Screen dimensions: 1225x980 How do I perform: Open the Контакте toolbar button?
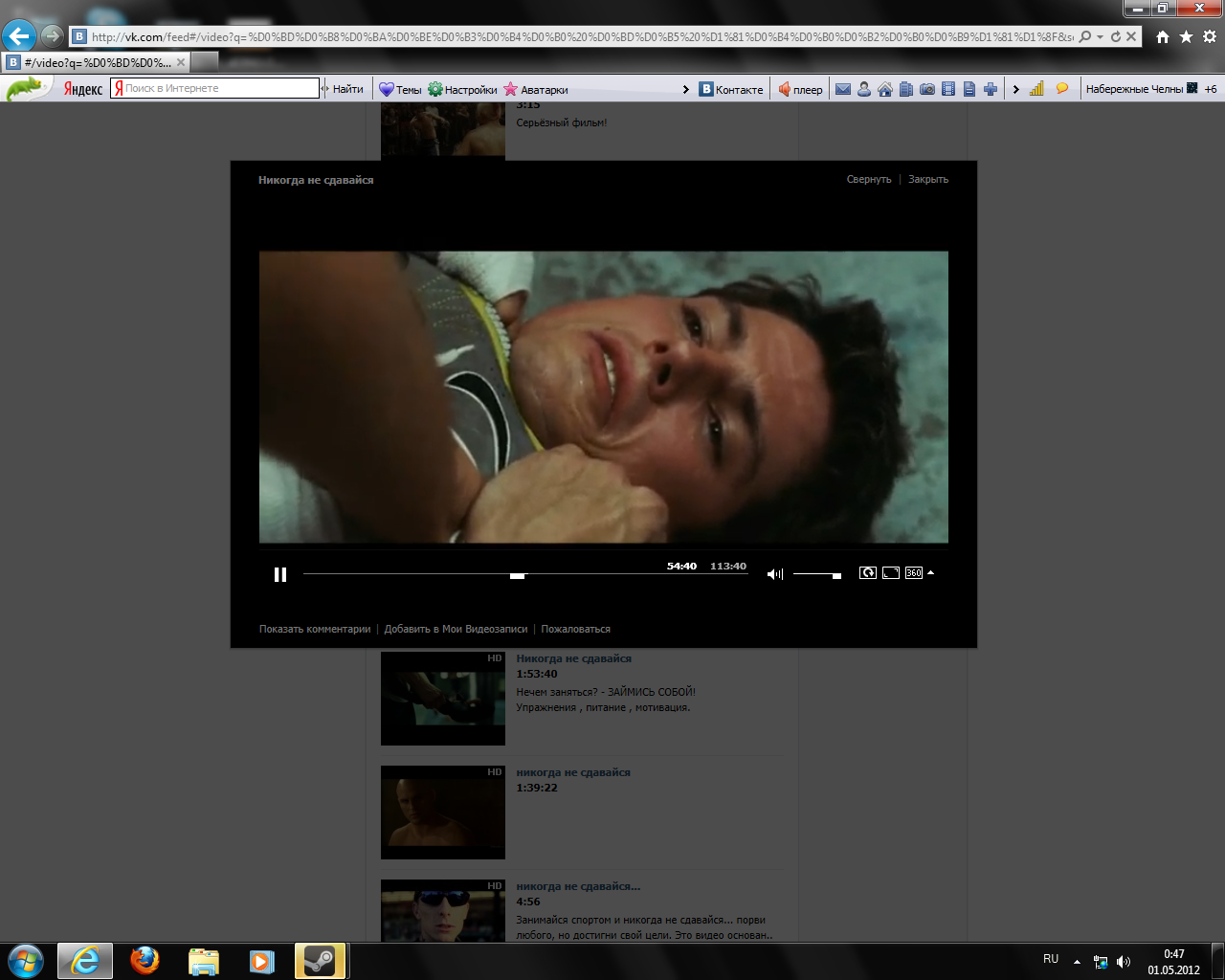click(x=732, y=89)
